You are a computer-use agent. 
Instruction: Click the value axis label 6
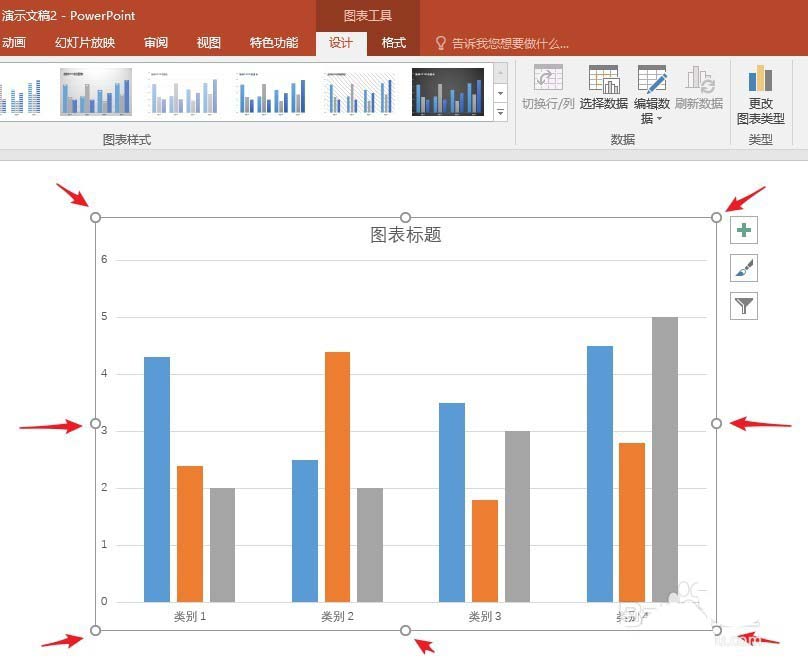[104, 259]
